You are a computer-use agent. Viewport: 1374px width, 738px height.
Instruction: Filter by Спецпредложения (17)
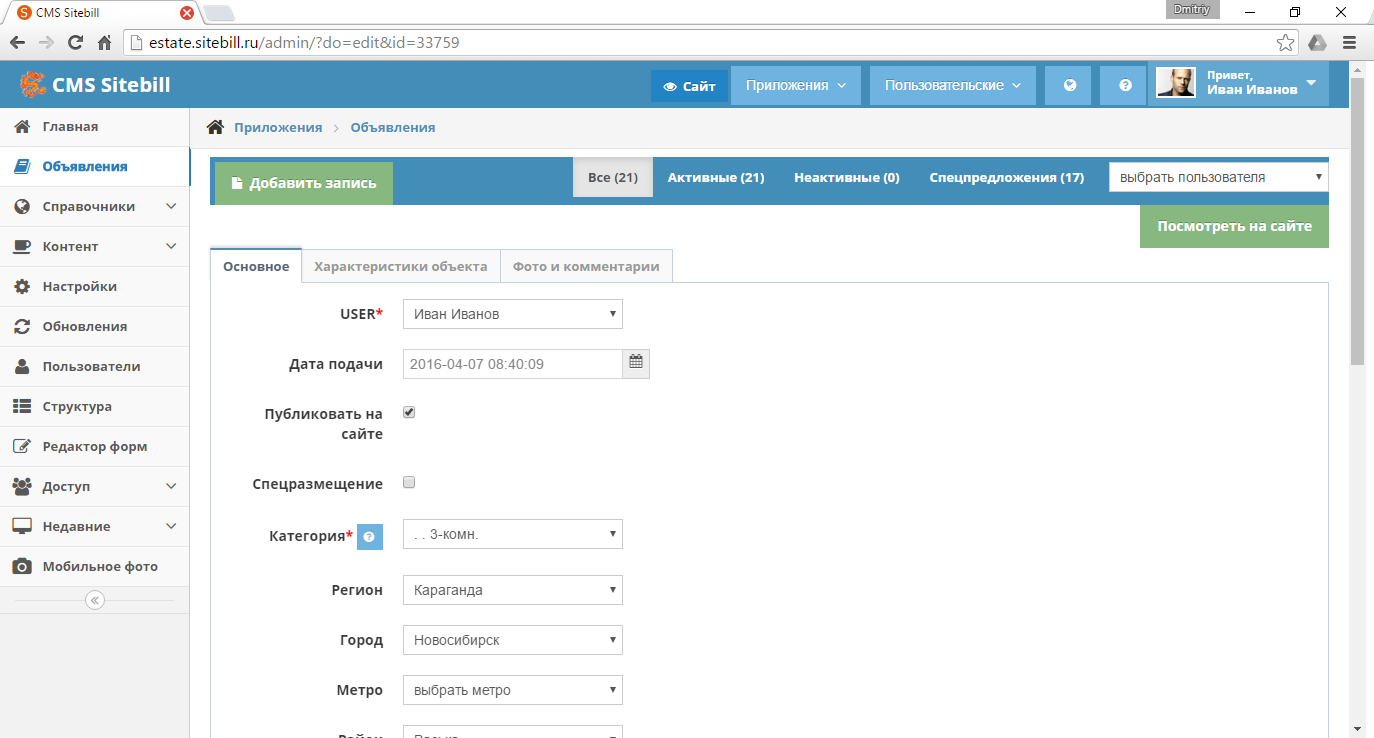[x=1007, y=177]
